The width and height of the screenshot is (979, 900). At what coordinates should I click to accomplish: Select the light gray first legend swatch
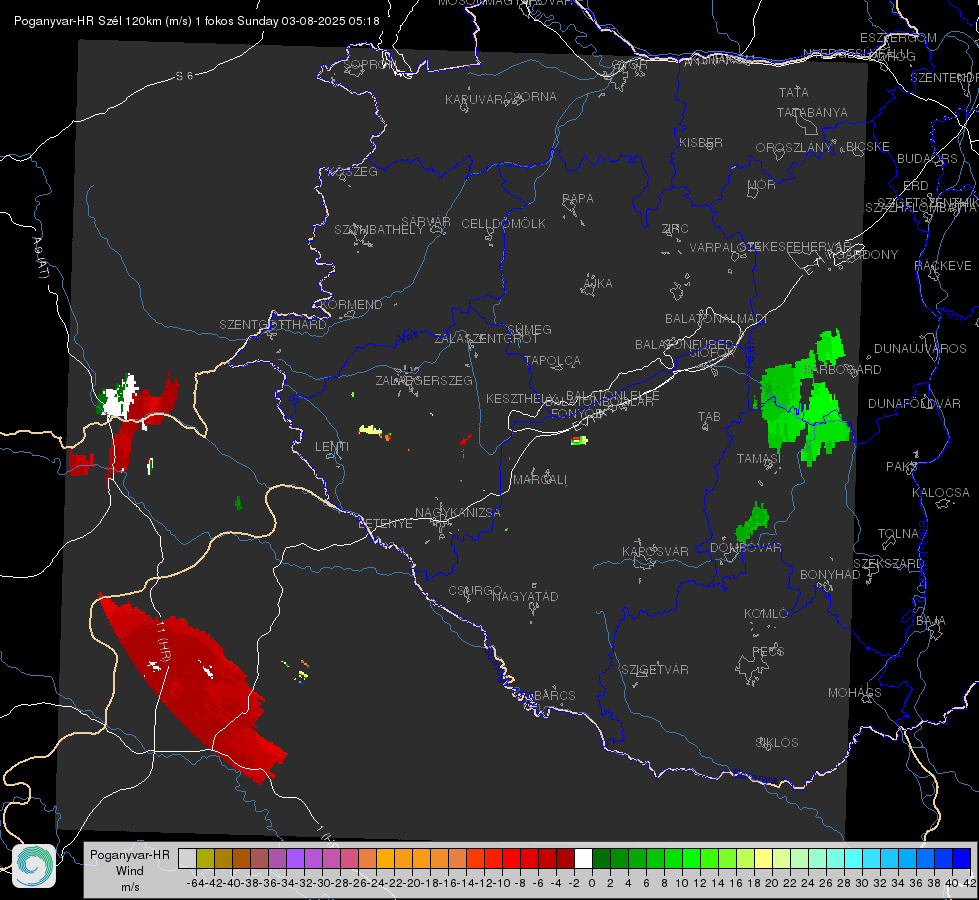tap(187, 859)
